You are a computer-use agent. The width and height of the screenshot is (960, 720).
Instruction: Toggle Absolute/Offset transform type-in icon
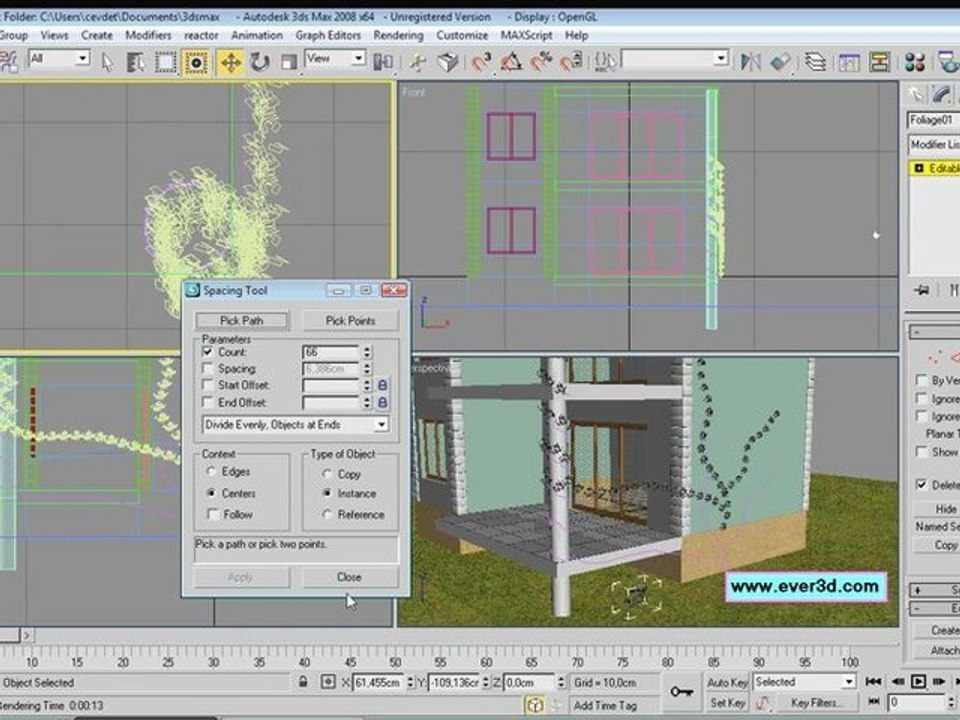pyautogui.click(x=329, y=681)
